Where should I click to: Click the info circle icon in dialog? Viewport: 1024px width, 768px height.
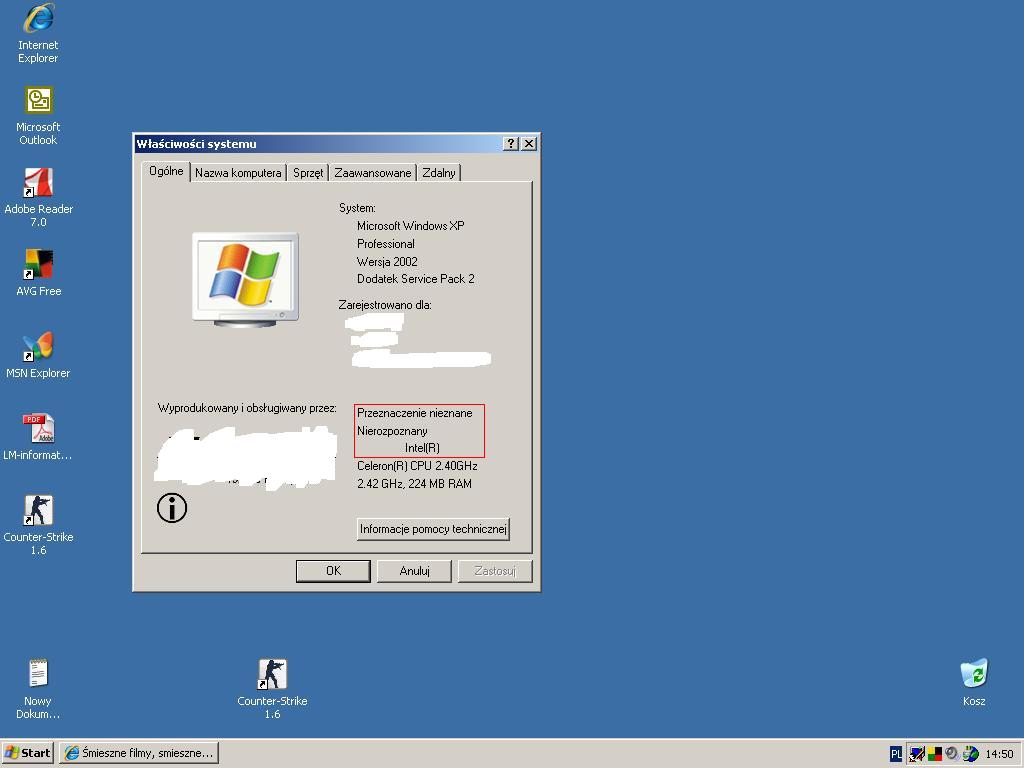coord(172,507)
